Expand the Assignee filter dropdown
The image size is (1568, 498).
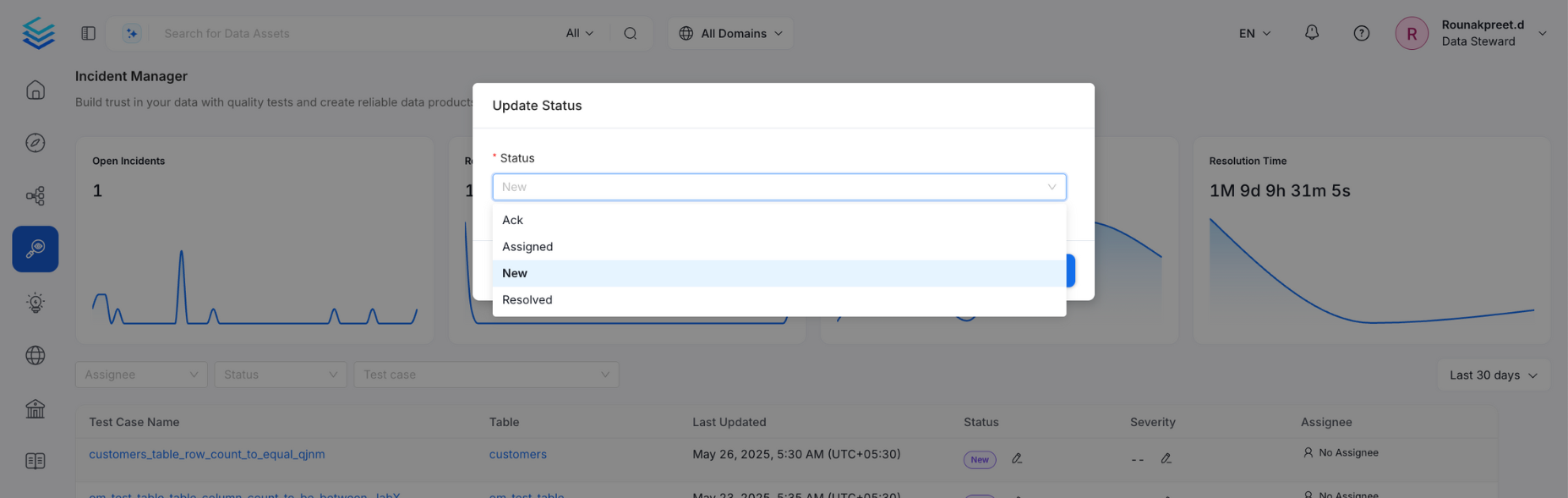[x=141, y=375]
